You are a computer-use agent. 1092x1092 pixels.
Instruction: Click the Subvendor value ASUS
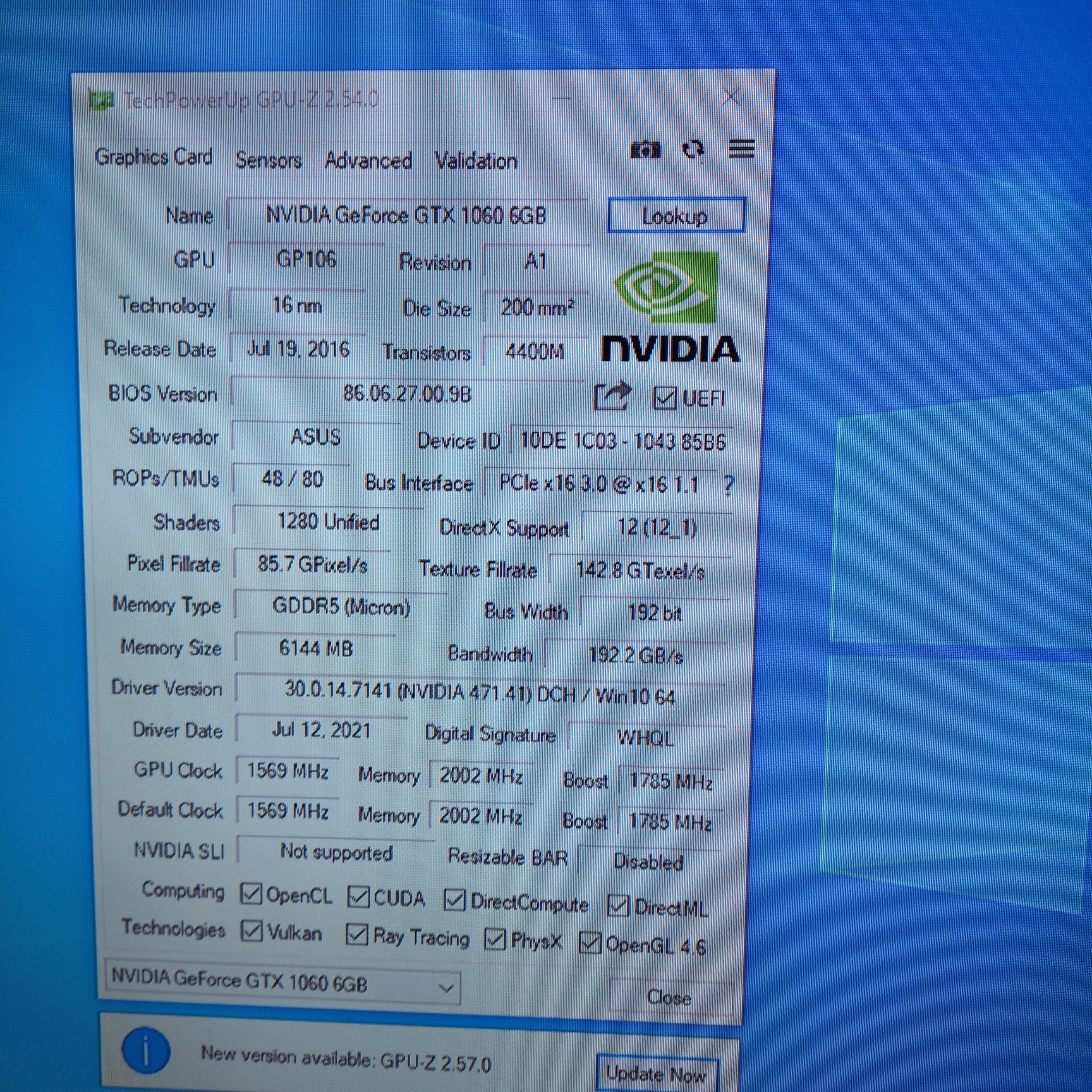coord(316,437)
